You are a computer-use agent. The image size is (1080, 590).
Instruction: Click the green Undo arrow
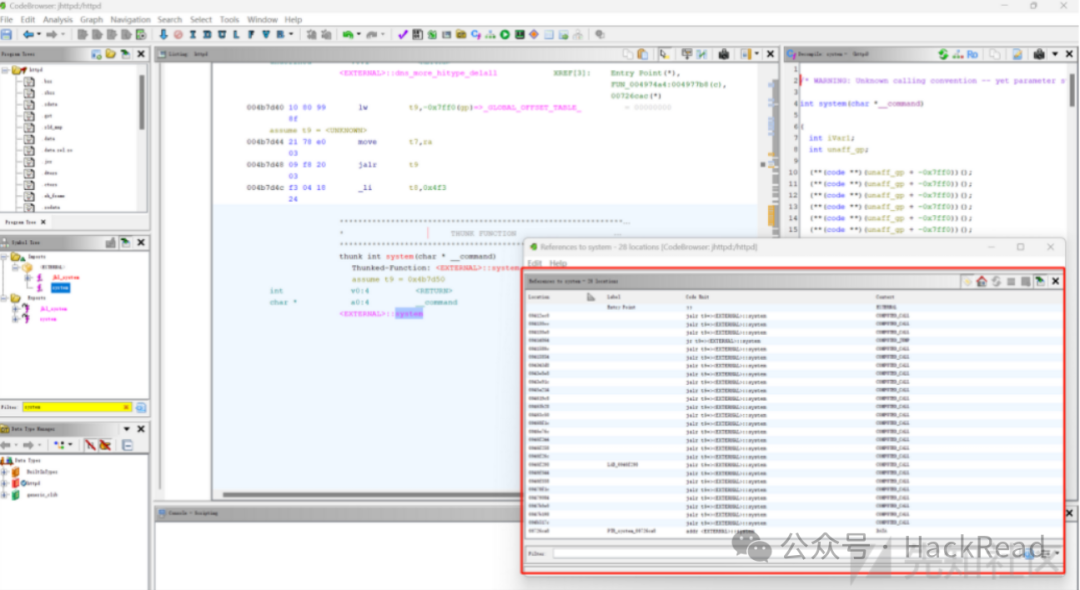click(348, 34)
